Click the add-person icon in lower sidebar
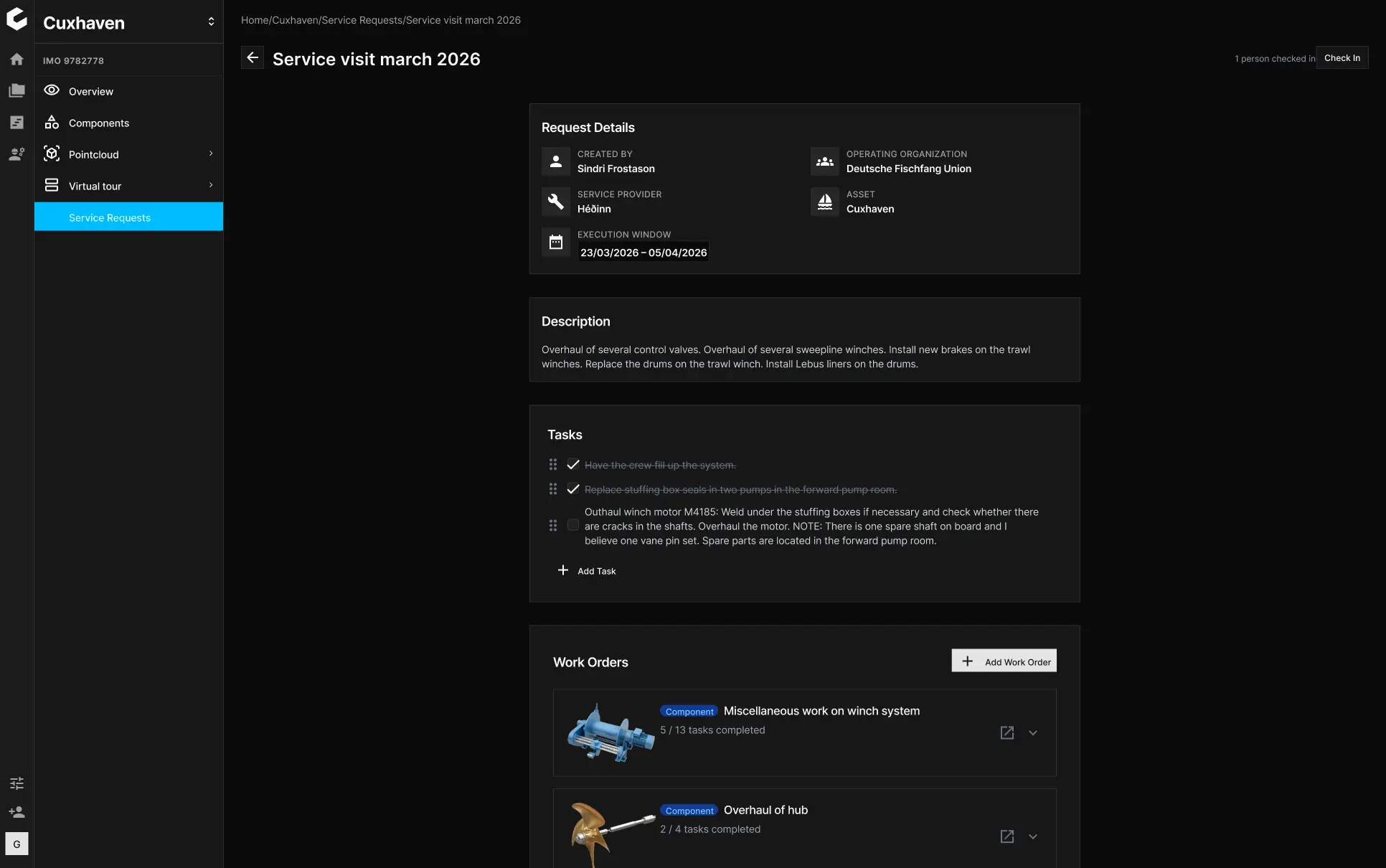The width and height of the screenshot is (1386, 868). (x=16, y=812)
